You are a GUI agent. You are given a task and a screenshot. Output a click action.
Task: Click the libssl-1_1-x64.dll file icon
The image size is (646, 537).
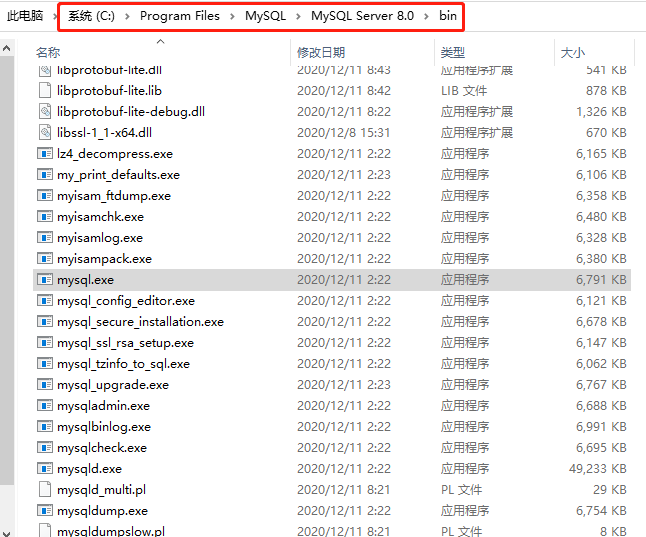[x=44, y=132]
